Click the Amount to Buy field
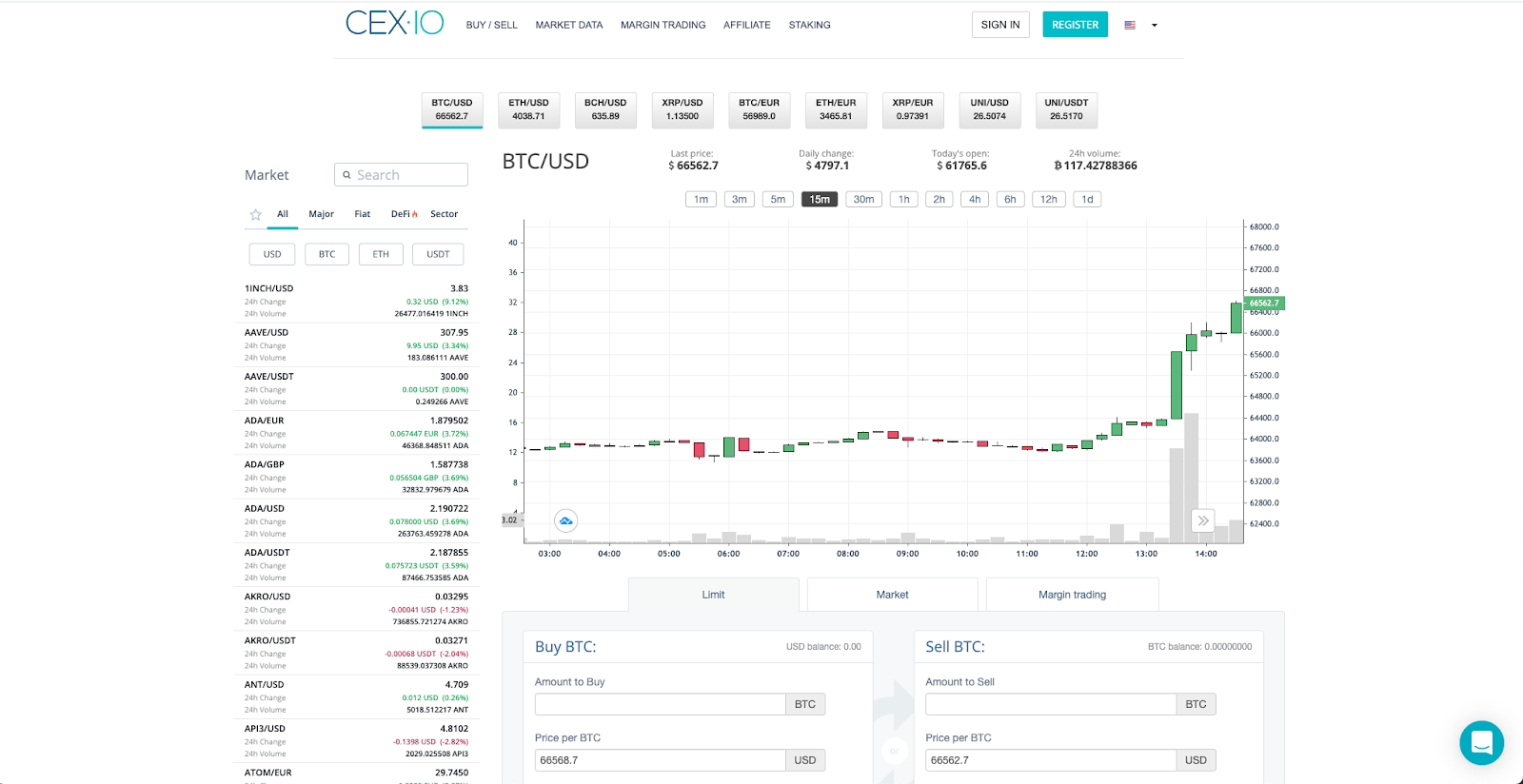Image resolution: width=1523 pixels, height=784 pixels. click(x=660, y=704)
